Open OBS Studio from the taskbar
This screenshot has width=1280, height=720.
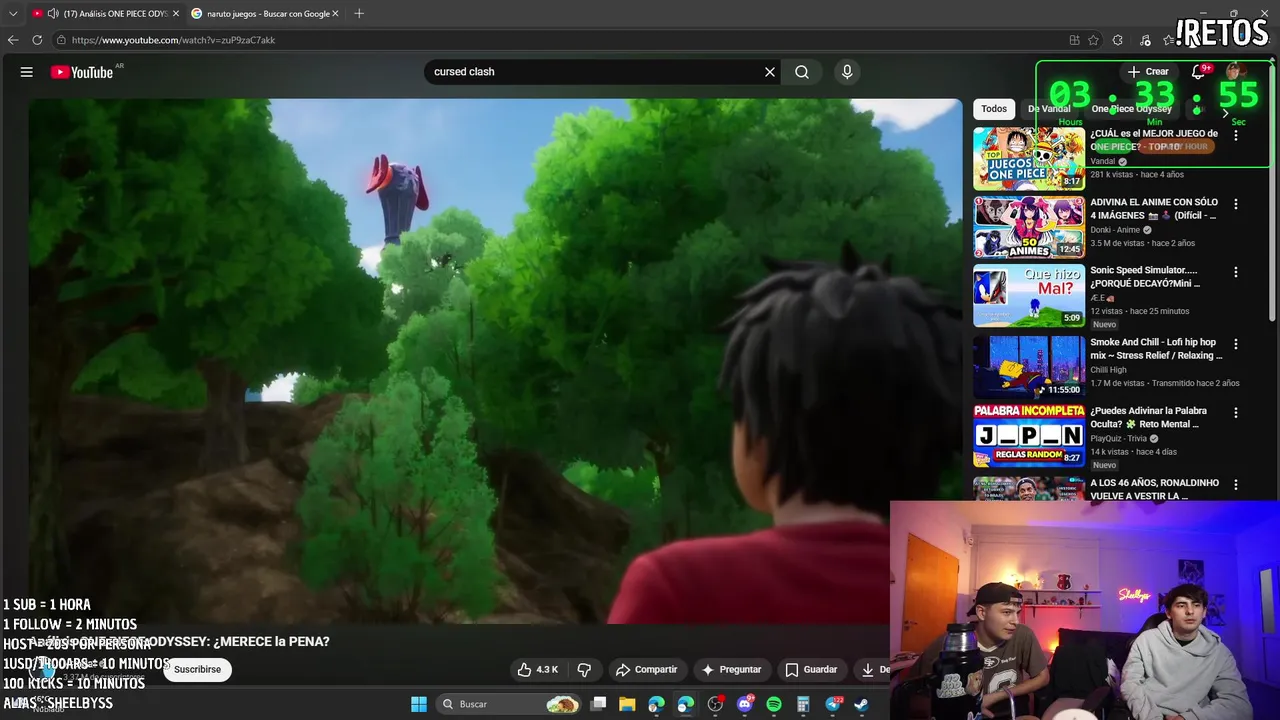click(x=715, y=704)
